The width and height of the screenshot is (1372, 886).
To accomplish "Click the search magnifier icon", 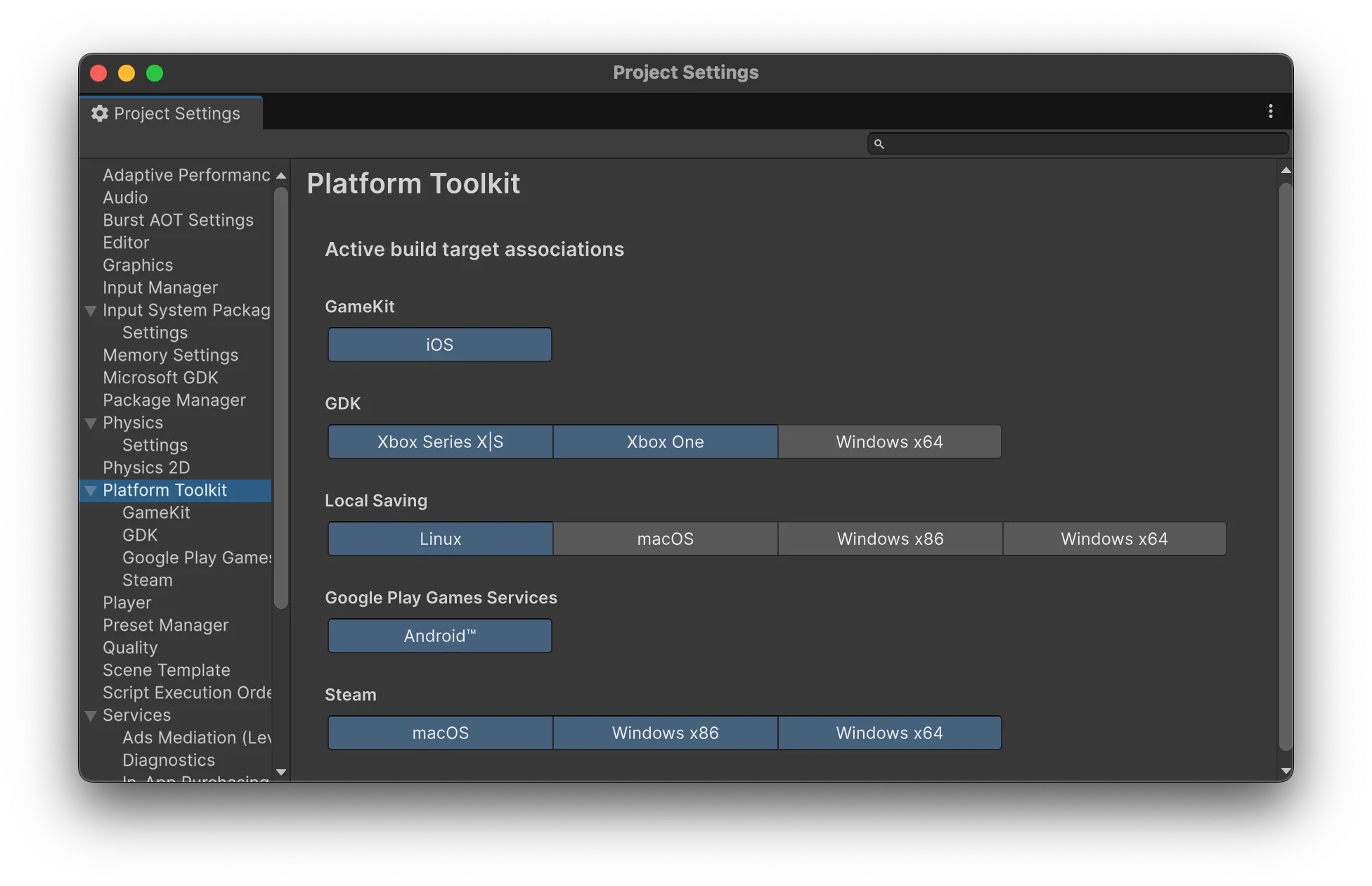I will click(x=879, y=143).
